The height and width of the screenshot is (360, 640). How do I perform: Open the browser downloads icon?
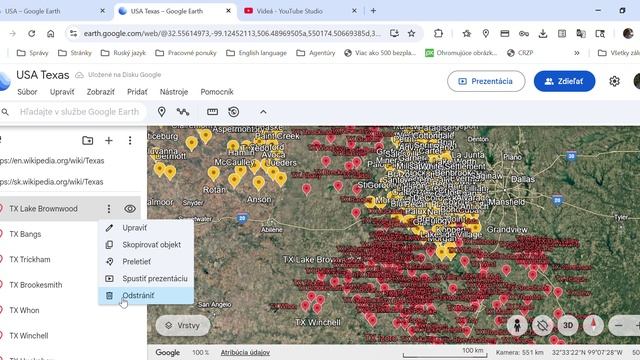(x=543, y=33)
